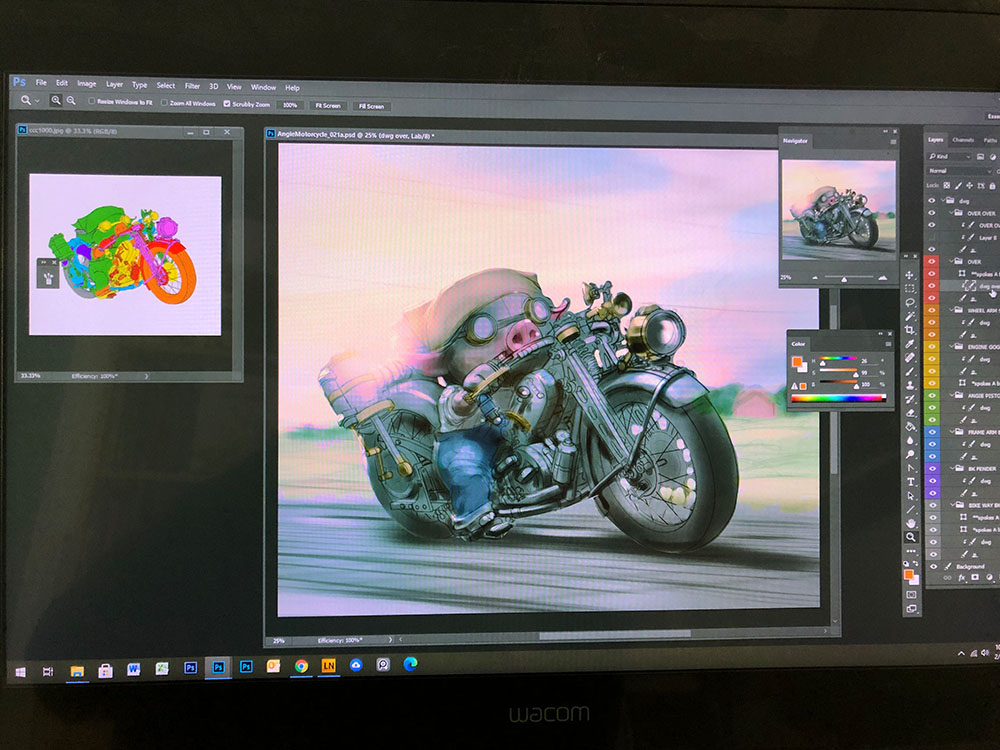This screenshot has width=1000, height=750.
Task: Lock all with padlock icon
Action: tap(992, 186)
